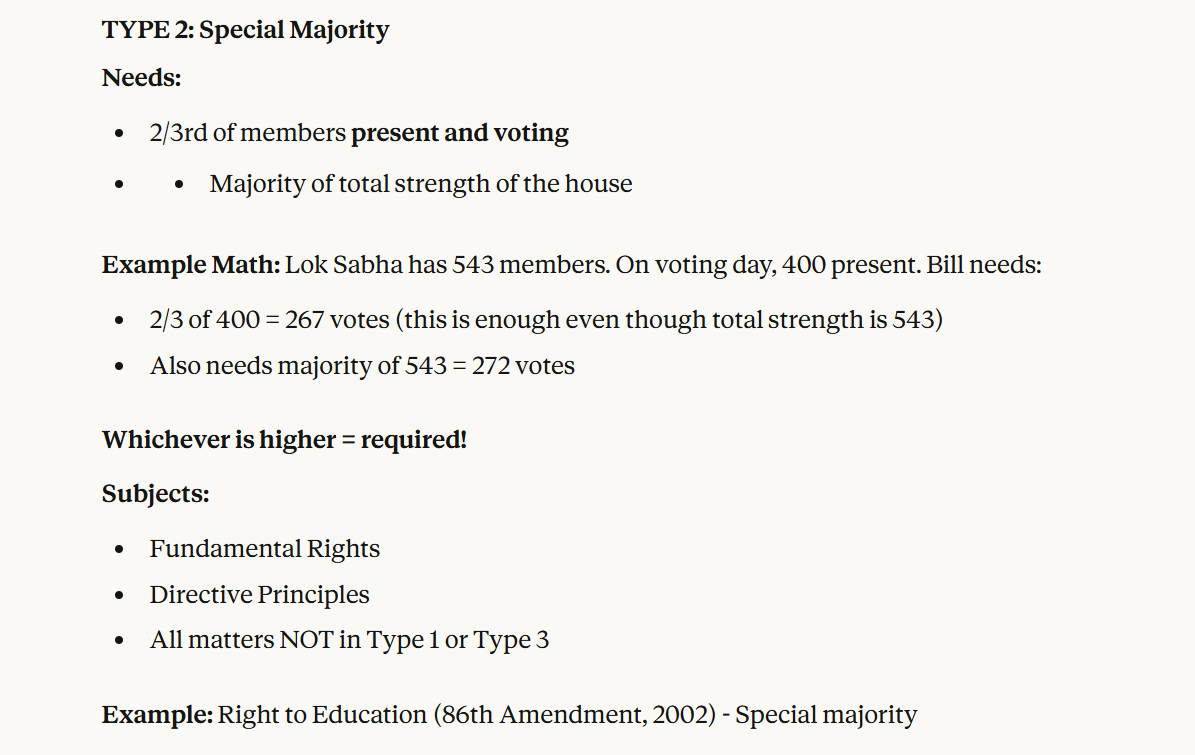The width and height of the screenshot is (1195, 755).
Task: Click "Majority of total strength of the house"
Action: 420,184
